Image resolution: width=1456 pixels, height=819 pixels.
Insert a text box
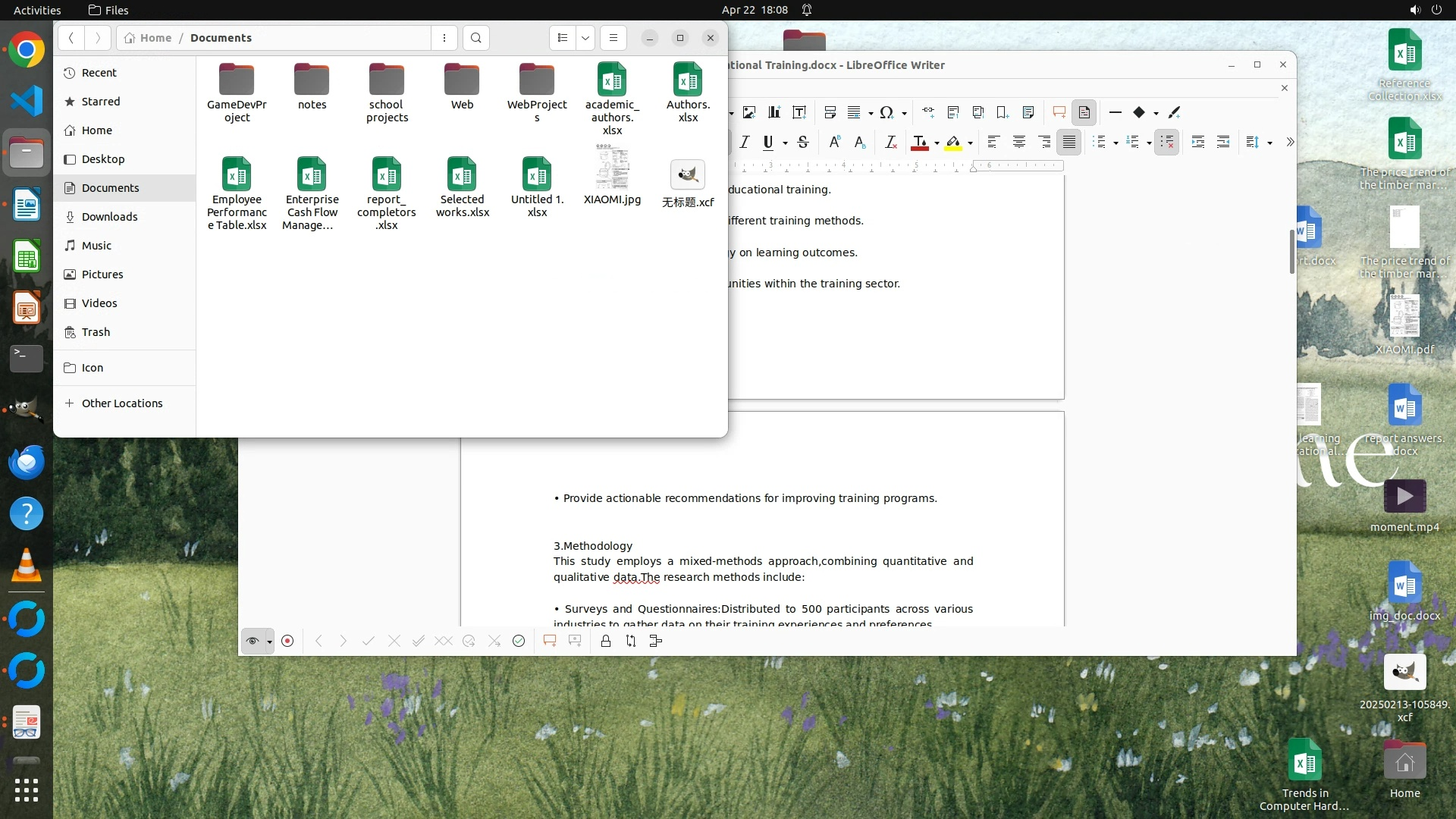pyautogui.click(x=799, y=112)
